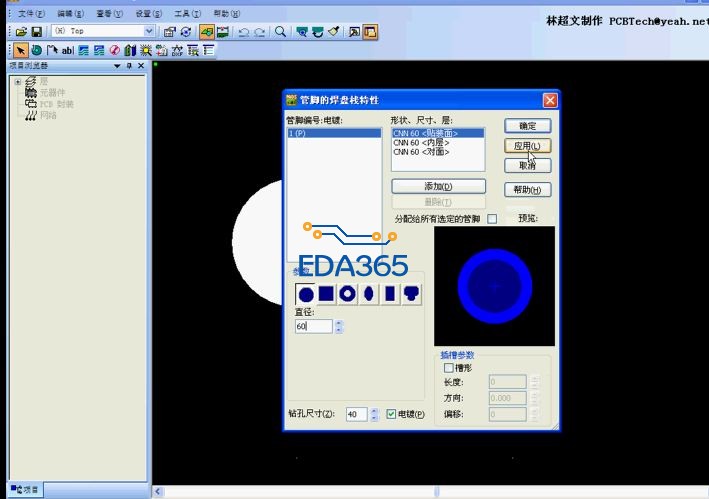
Task: Open the Top layer dropdown
Action: pyautogui.click(x=149, y=31)
